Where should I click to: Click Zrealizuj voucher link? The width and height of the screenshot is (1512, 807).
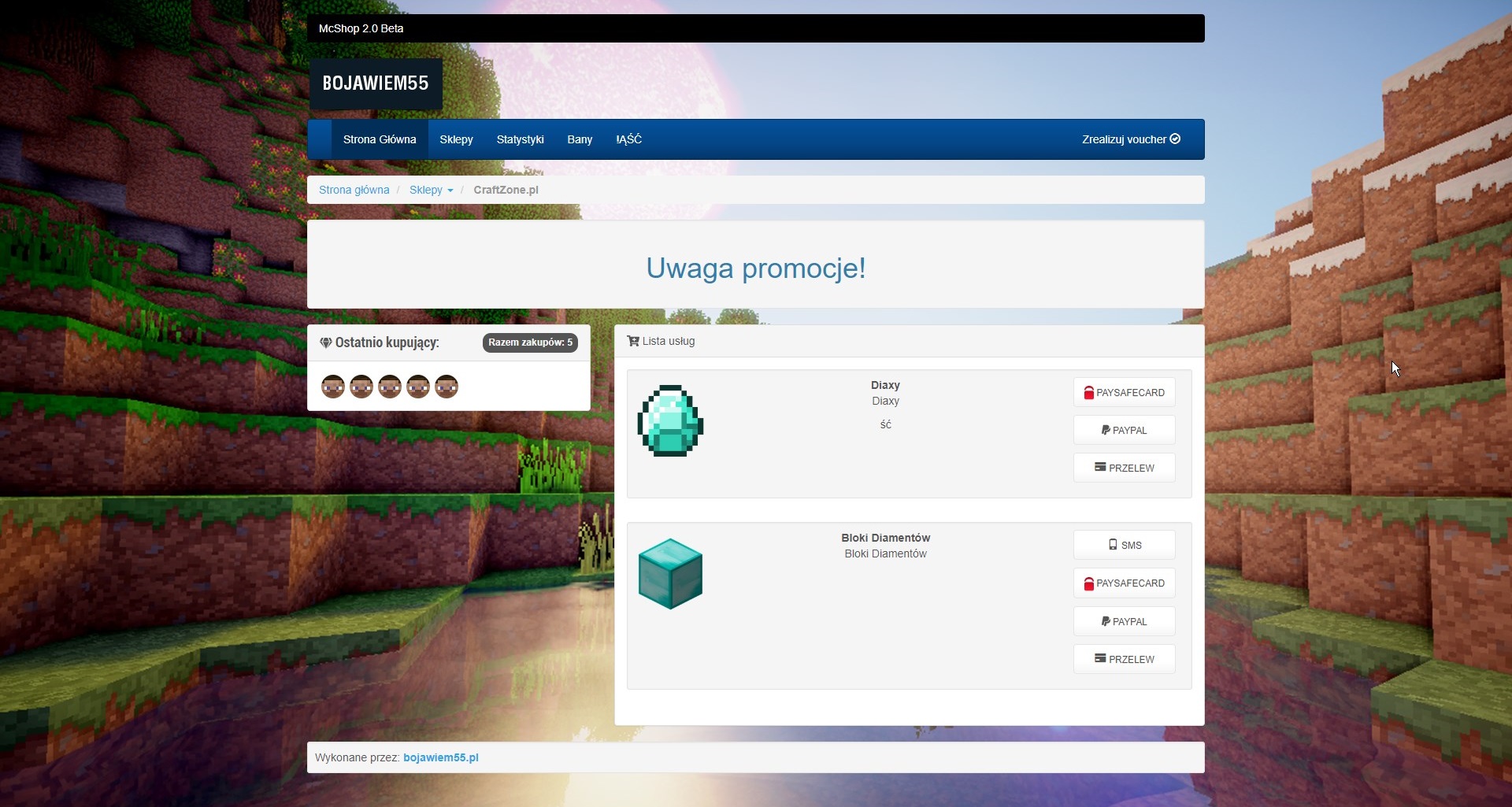(1130, 139)
